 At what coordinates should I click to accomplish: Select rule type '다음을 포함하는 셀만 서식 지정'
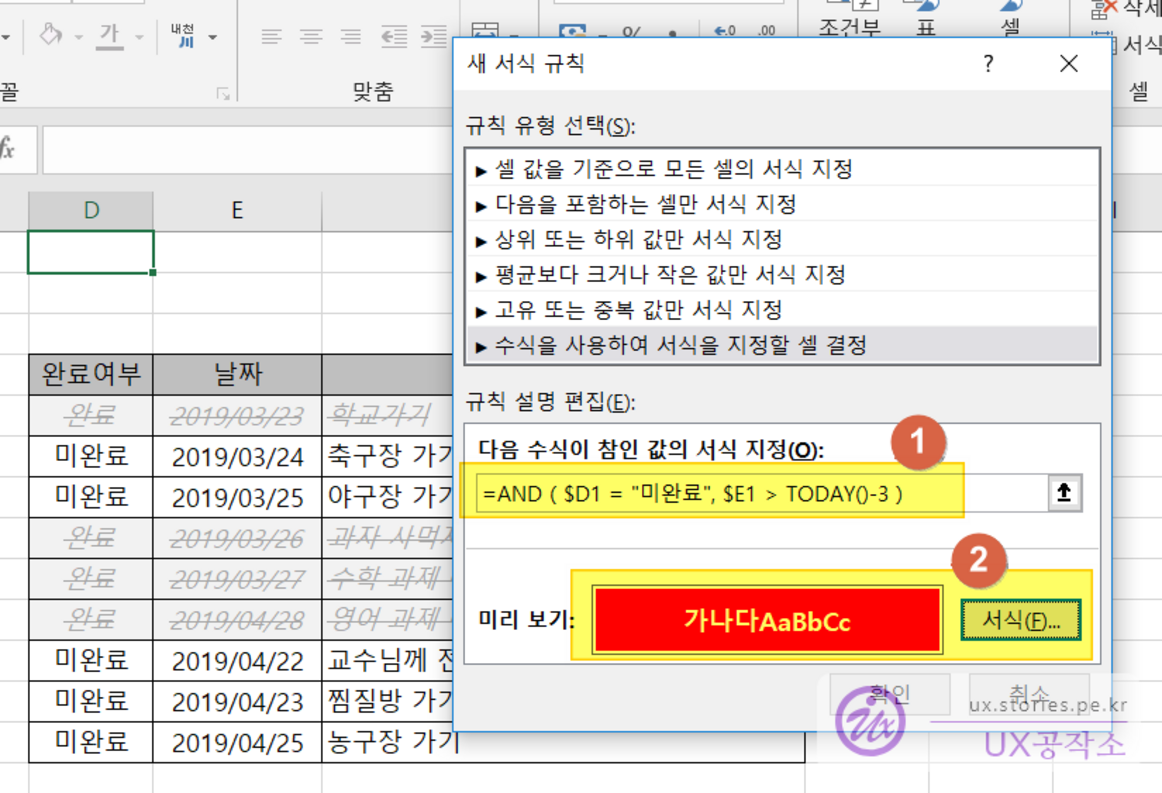(645, 204)
